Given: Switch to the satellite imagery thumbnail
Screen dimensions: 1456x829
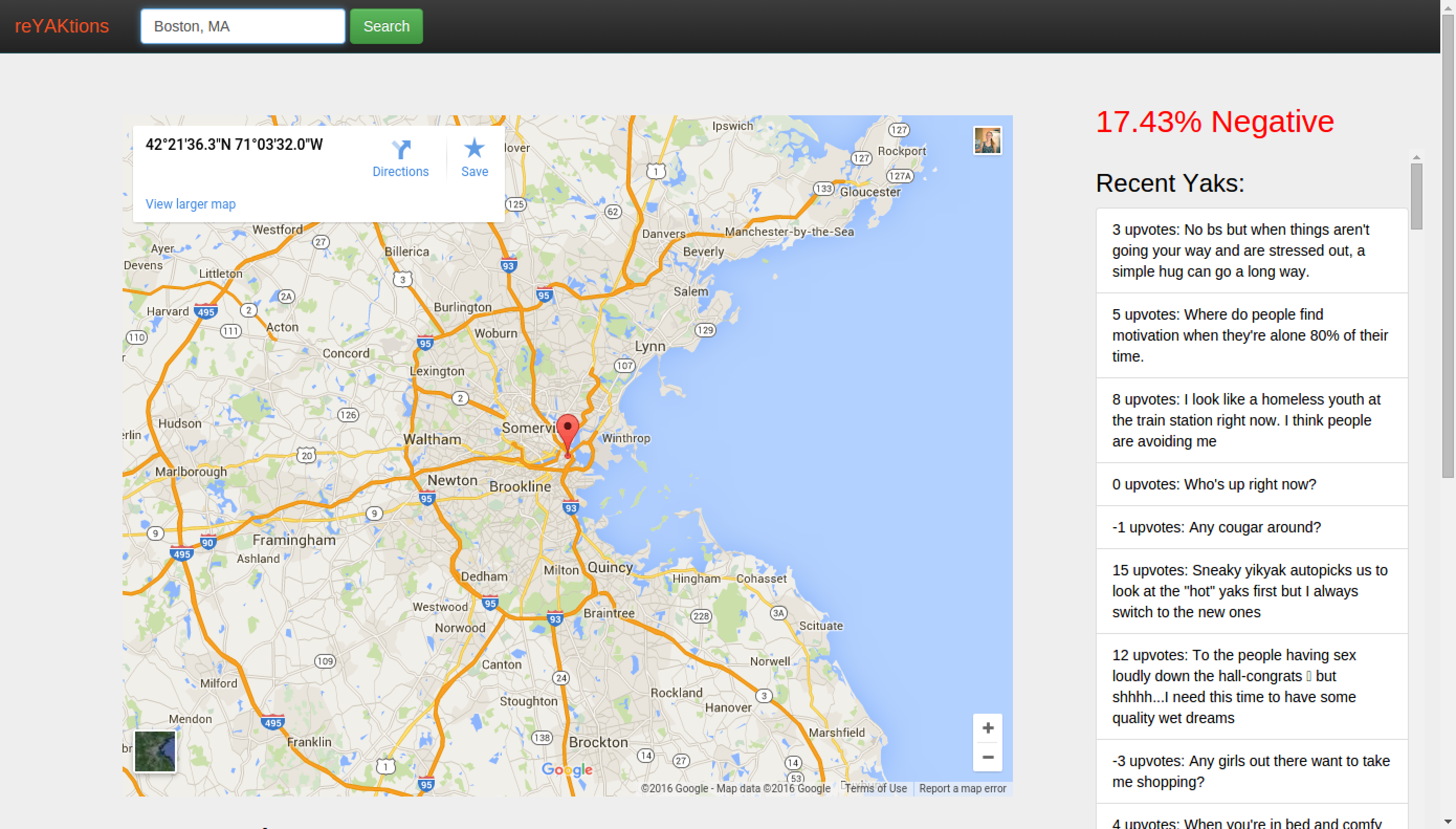Looking at the screenshot, I should coord(155,751).
